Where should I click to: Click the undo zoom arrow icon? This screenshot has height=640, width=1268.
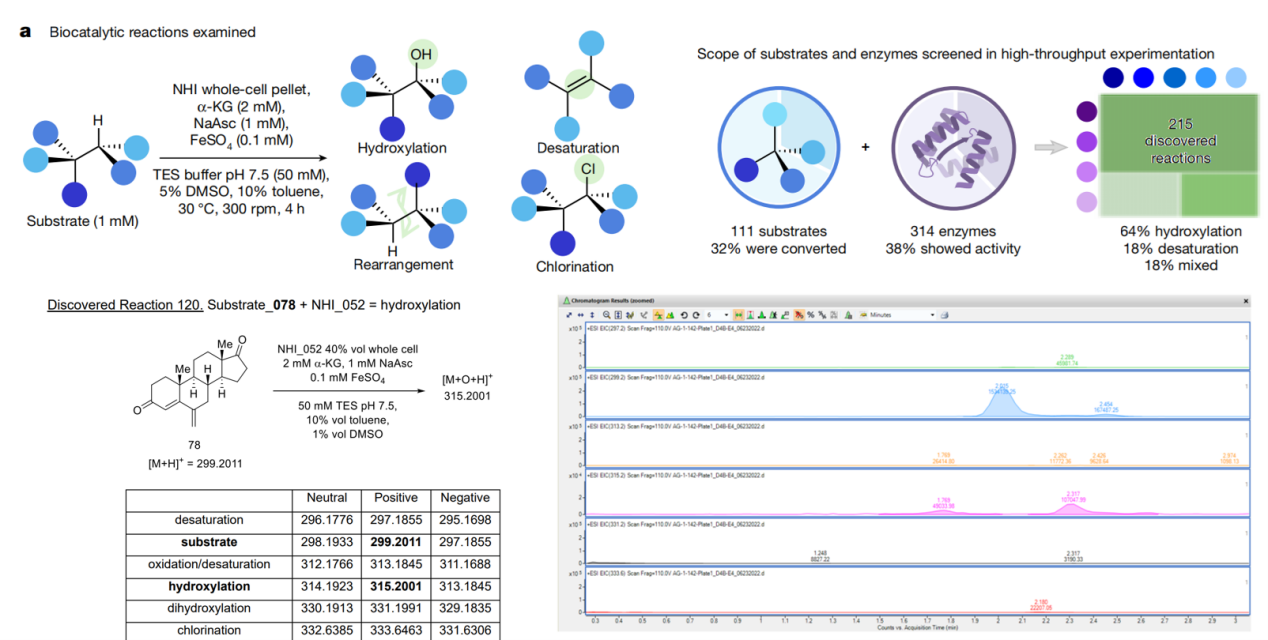[684, 315]
